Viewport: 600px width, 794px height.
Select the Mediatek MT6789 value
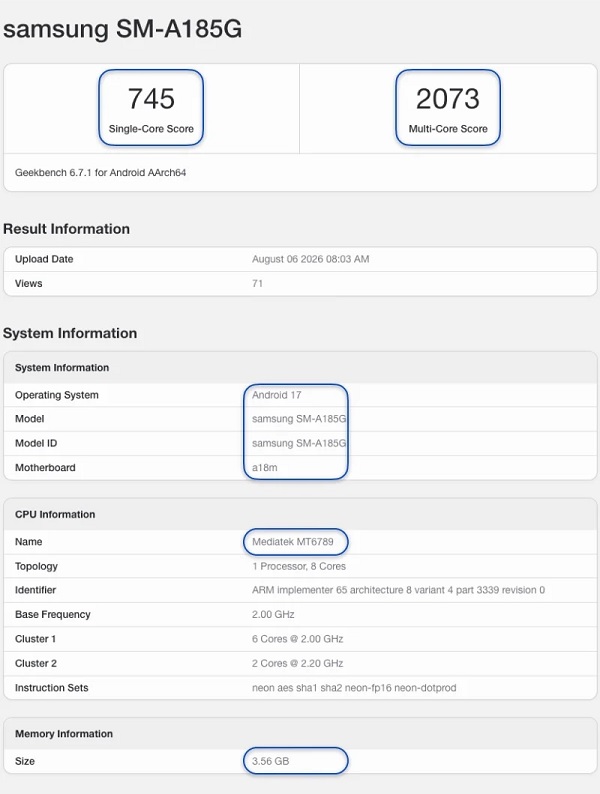click(x=293, y=542)
